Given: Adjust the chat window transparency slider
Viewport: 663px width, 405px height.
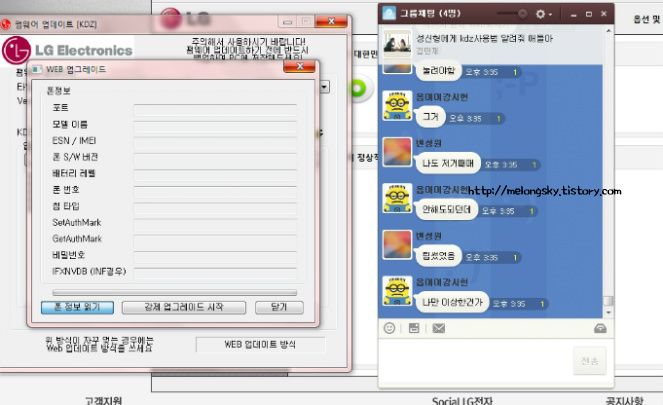Looking at the screenshot, I should [x=512, y=14].
